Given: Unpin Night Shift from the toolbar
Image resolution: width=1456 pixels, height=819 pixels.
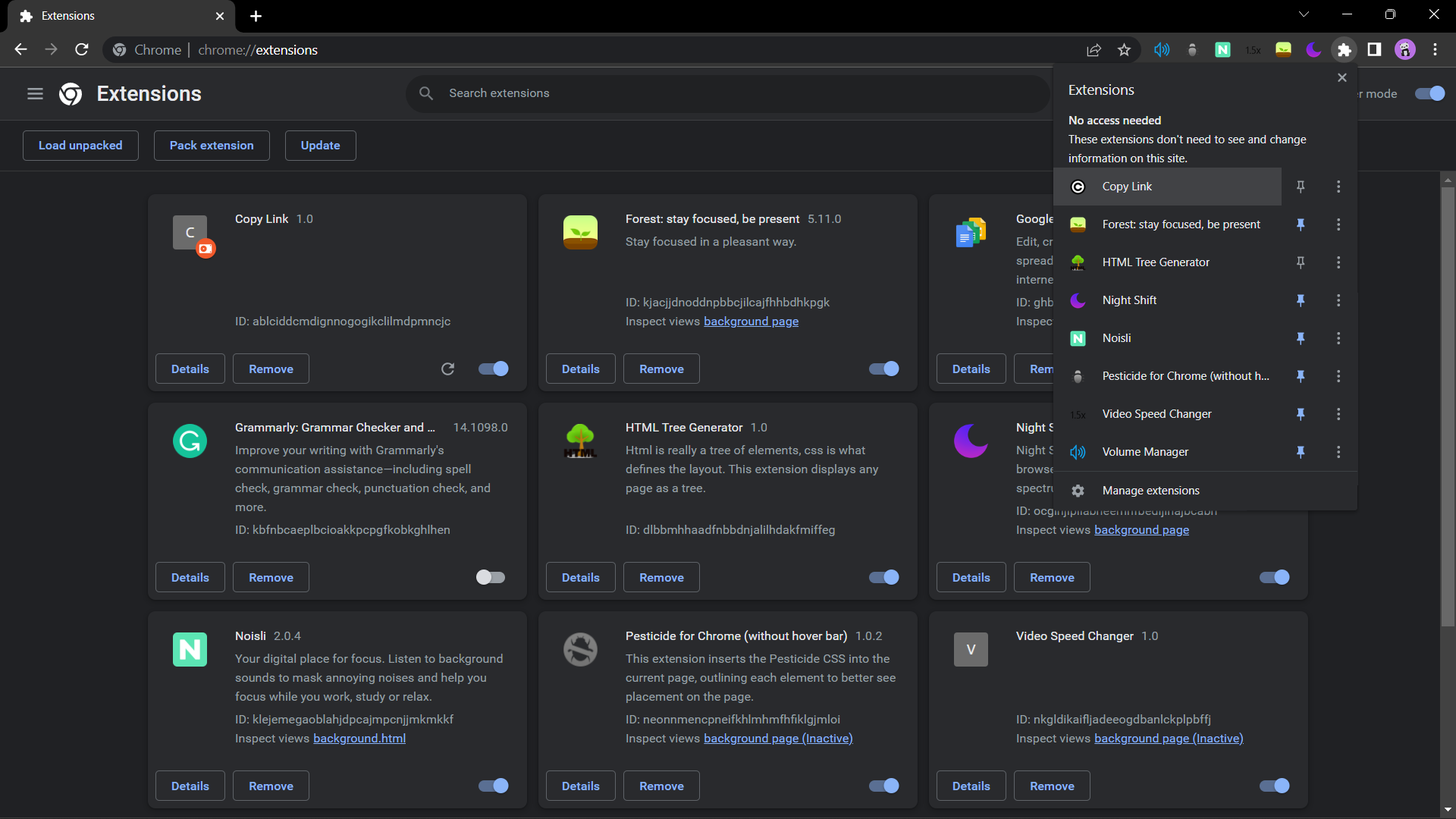Looking at the screenshot, I should tap(1301, 300).
